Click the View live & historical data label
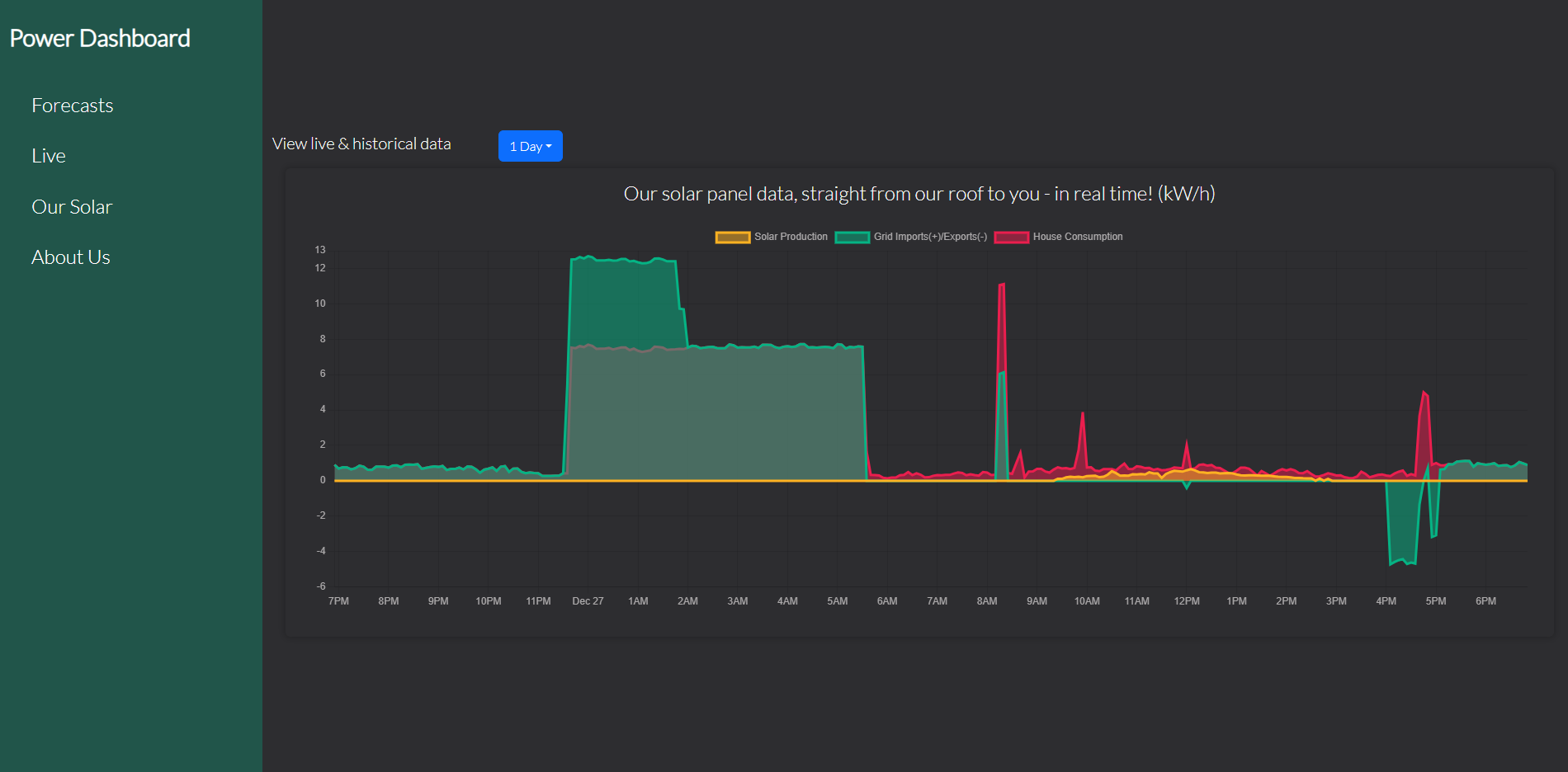This screenshot has height=772, width=1568. (x=361, y=144)
